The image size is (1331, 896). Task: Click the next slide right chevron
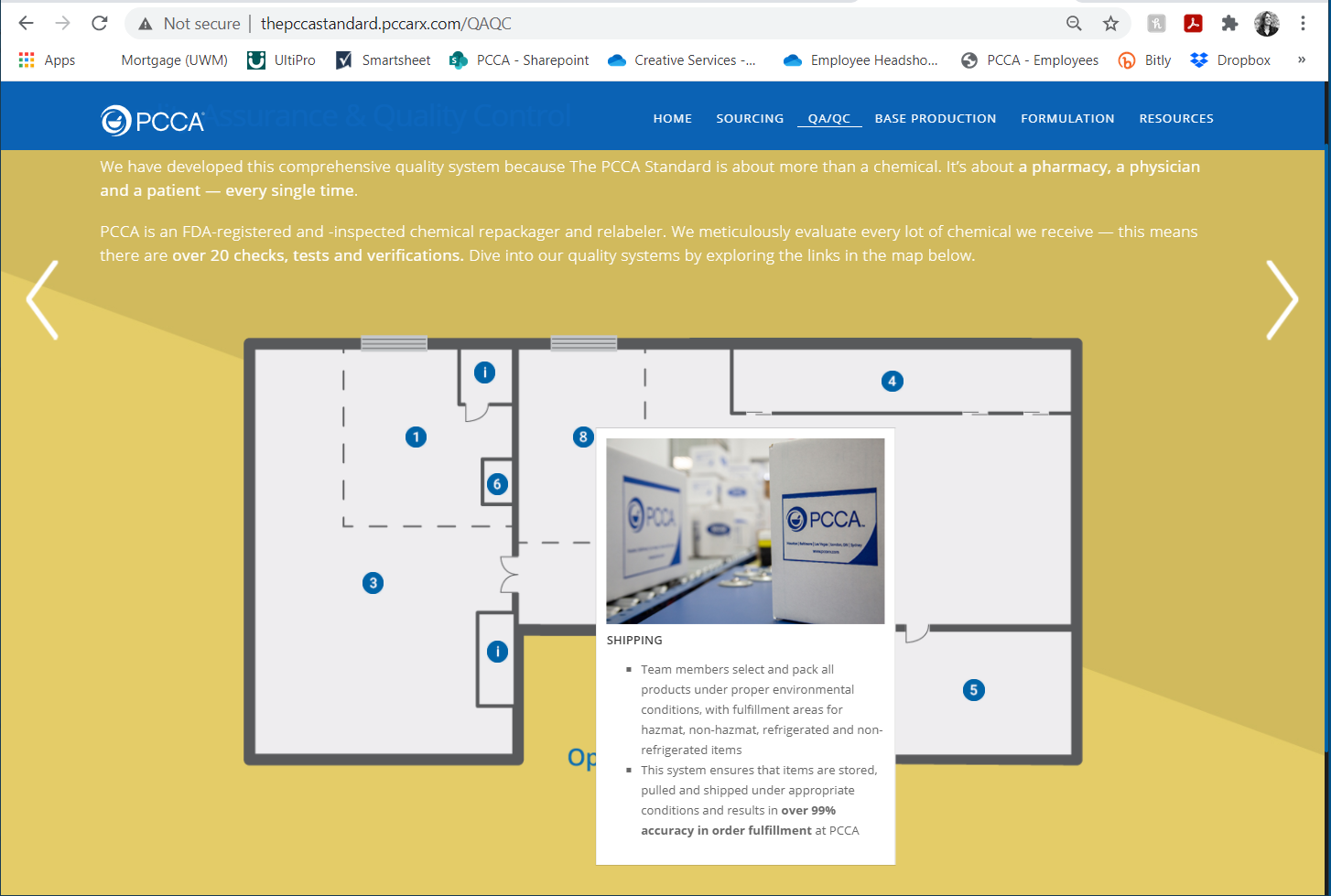point(1282,300)
